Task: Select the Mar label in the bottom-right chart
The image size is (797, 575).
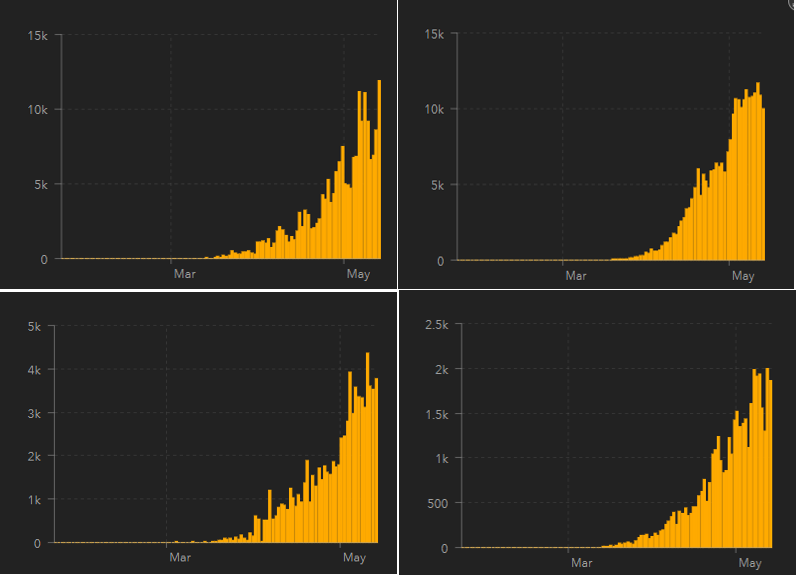Action: click(581, 563)
